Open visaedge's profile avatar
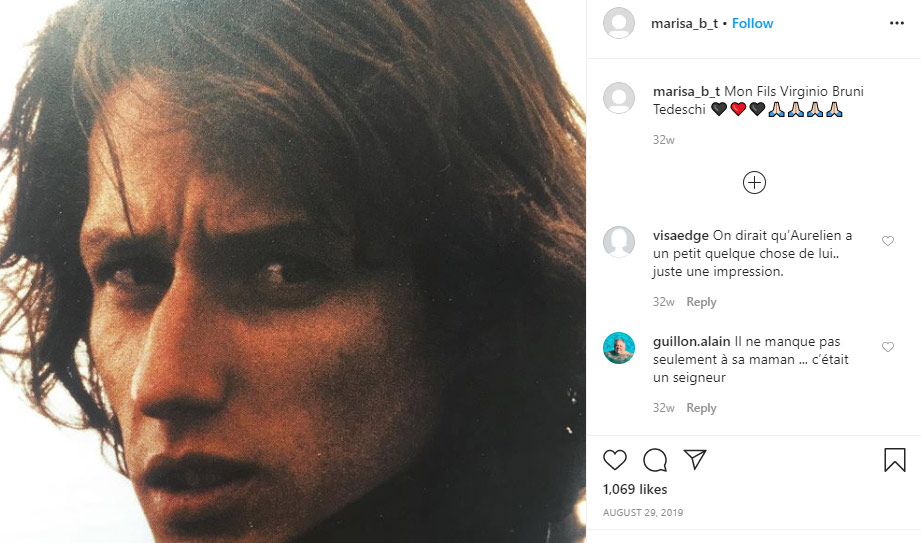921x543 pixels. (x=619, y=242)
